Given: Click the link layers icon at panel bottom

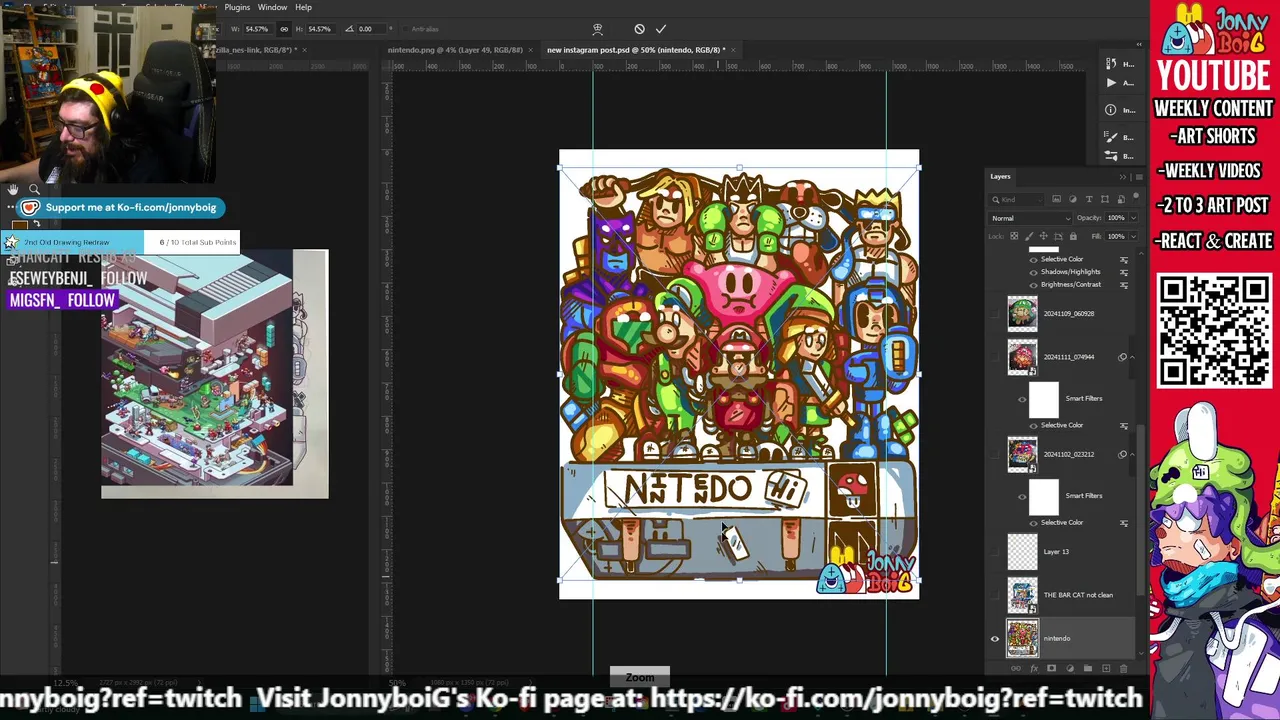Looking at the screenshot, I should coord(1015,668).
